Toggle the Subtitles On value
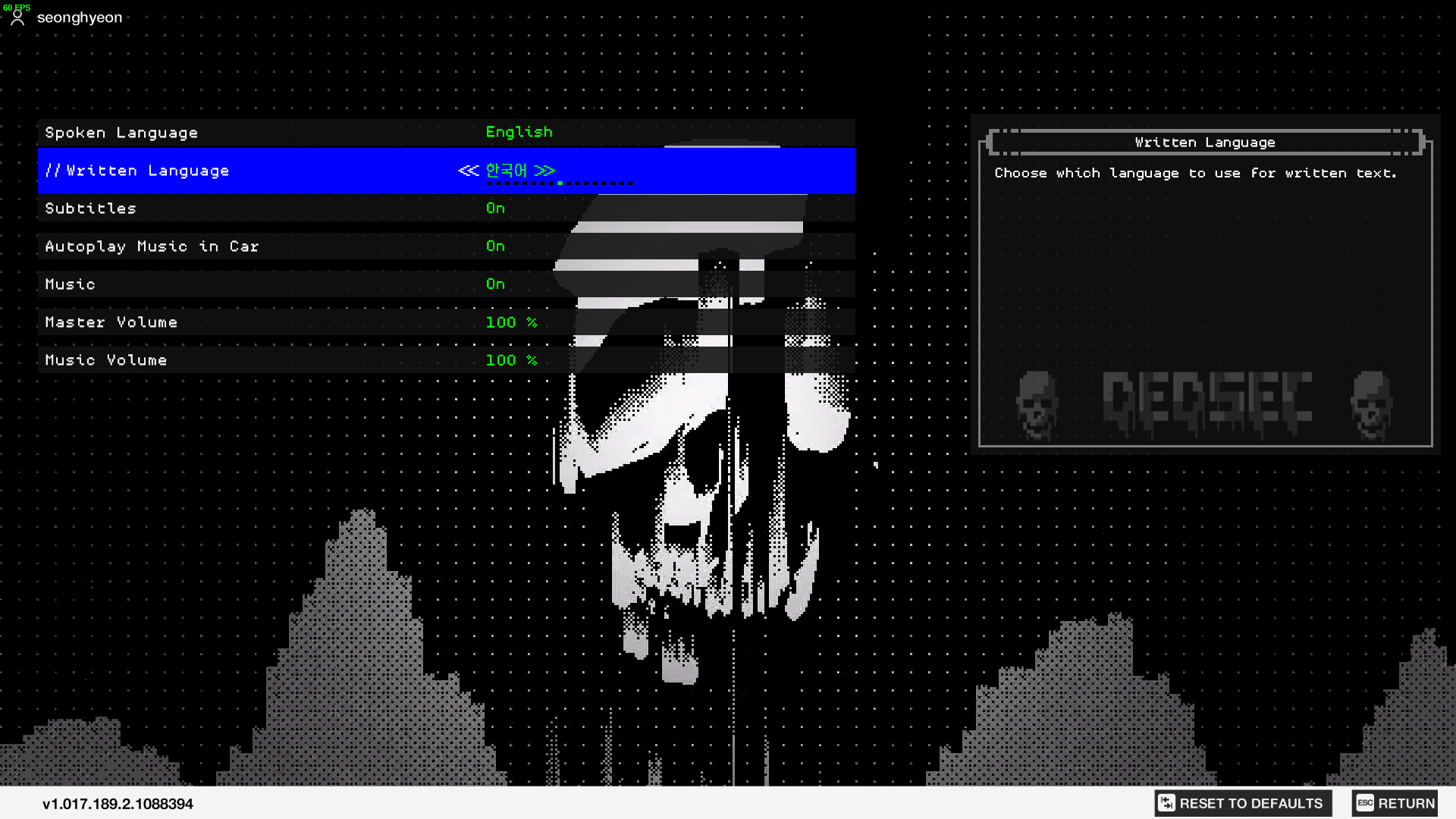Screen dimensions: 1456x819 tap(495, 209)
